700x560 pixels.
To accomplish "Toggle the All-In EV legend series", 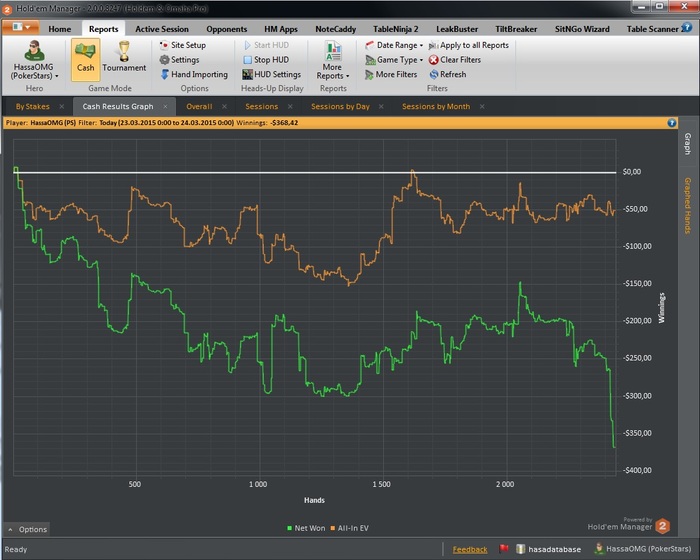I will point(349,528).
